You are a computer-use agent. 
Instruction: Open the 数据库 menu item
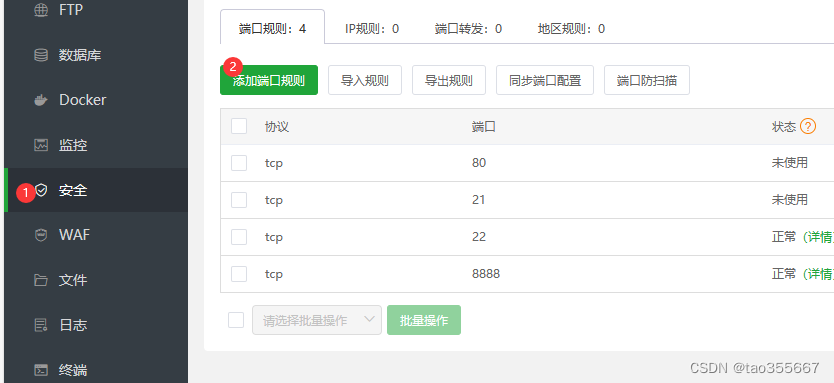tap(96, 55)
